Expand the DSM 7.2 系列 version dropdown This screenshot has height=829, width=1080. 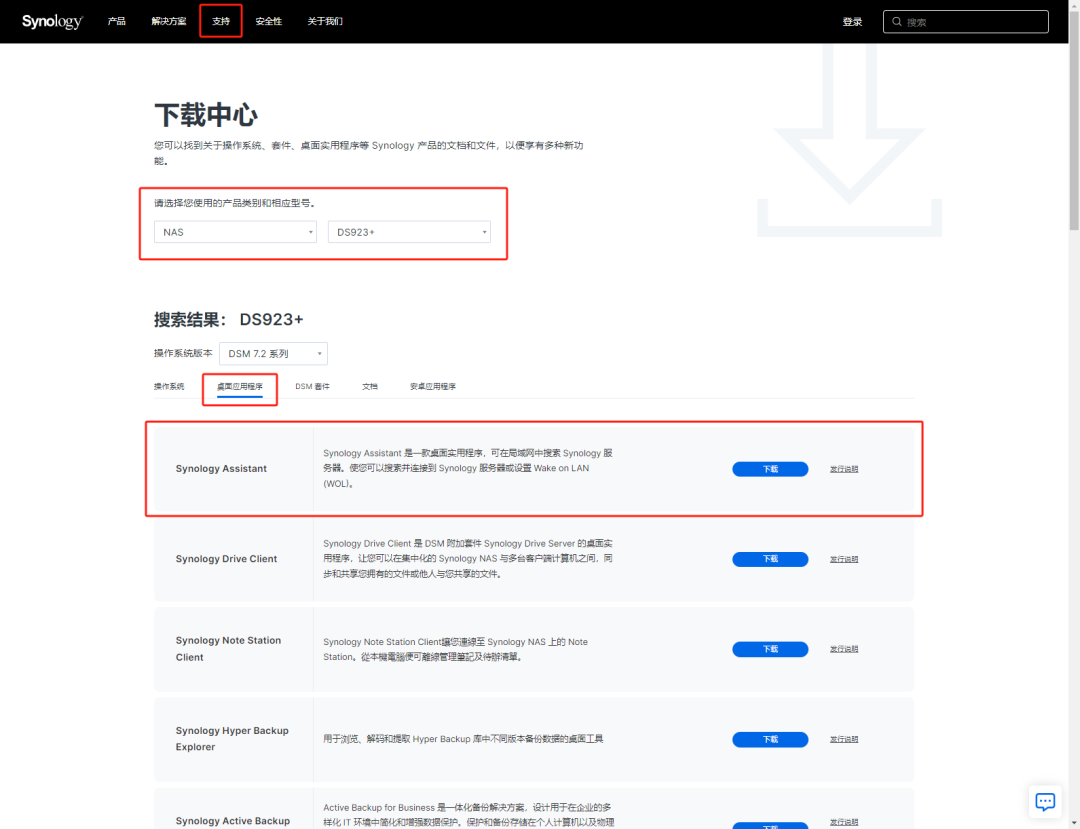point(273,353)
